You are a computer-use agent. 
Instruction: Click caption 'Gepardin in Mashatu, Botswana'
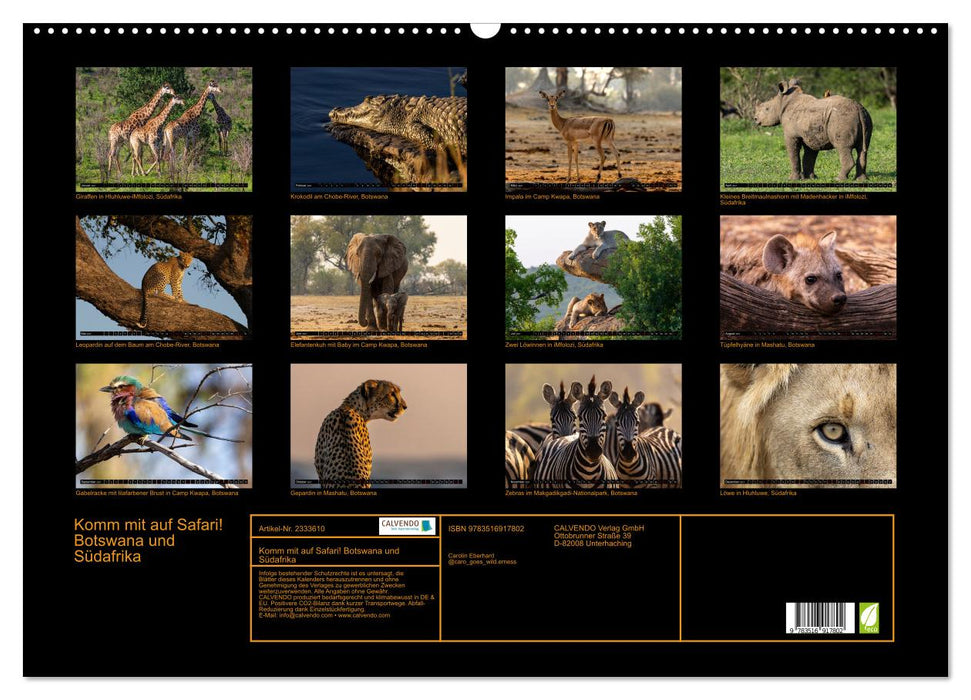click(x=333, y=494)
